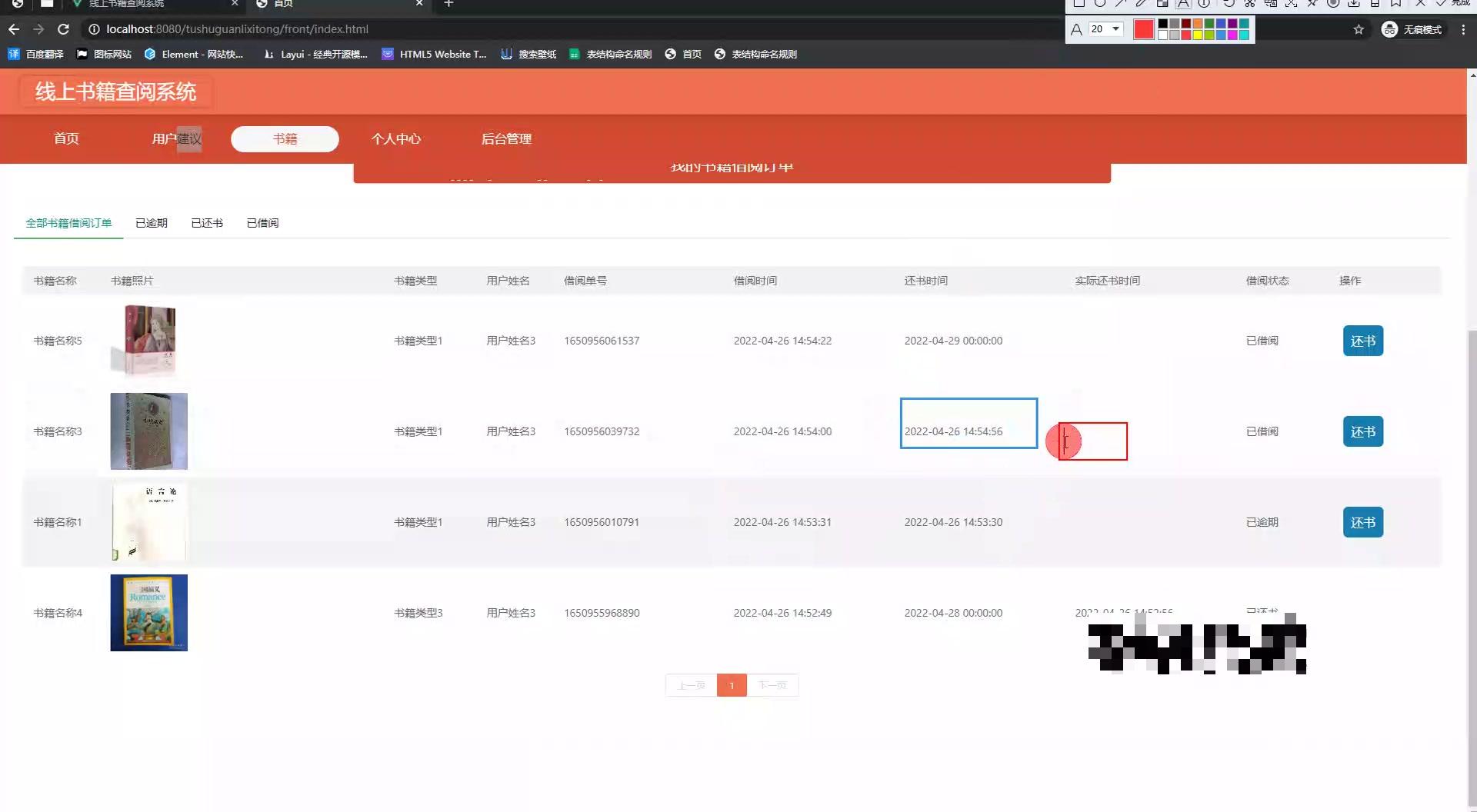Open the 个人中心 navigation menu

pyautogui.click(x=396, y=139)
